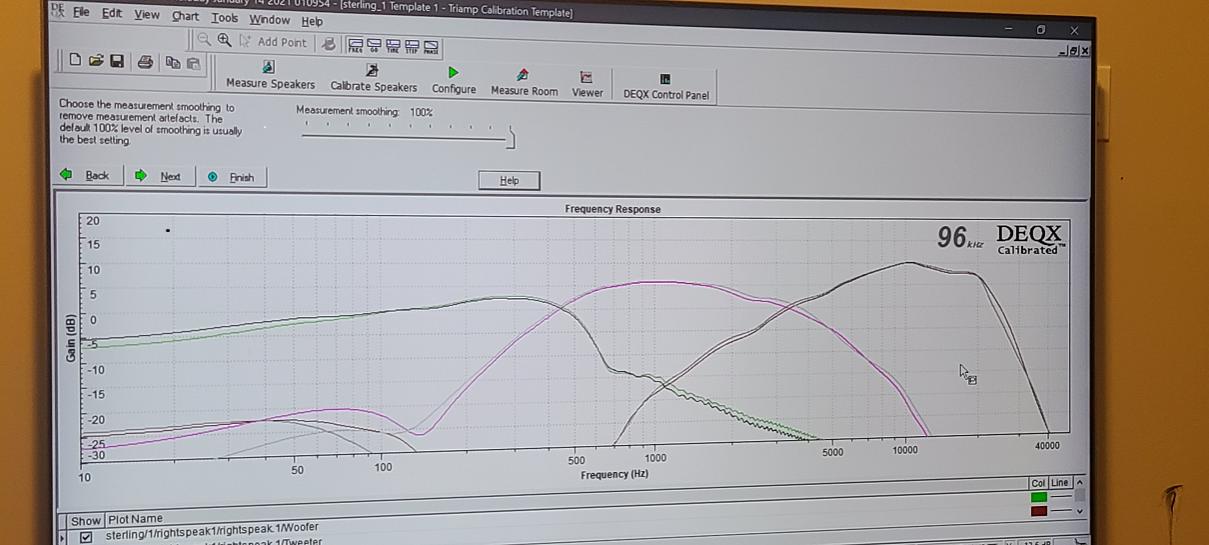Open the View menu

click(x=147, y=14)
